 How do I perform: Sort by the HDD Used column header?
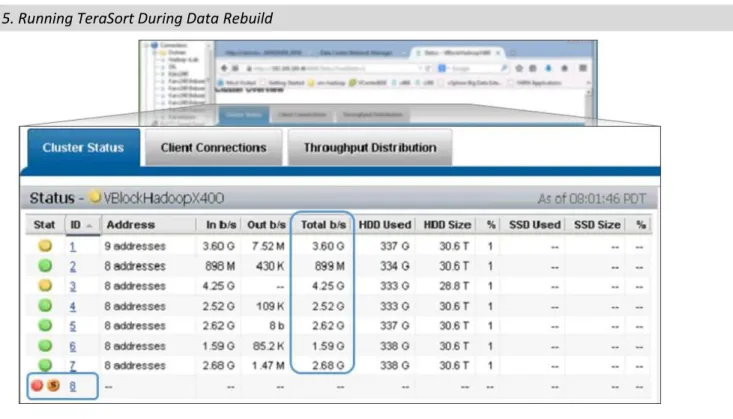385,225
